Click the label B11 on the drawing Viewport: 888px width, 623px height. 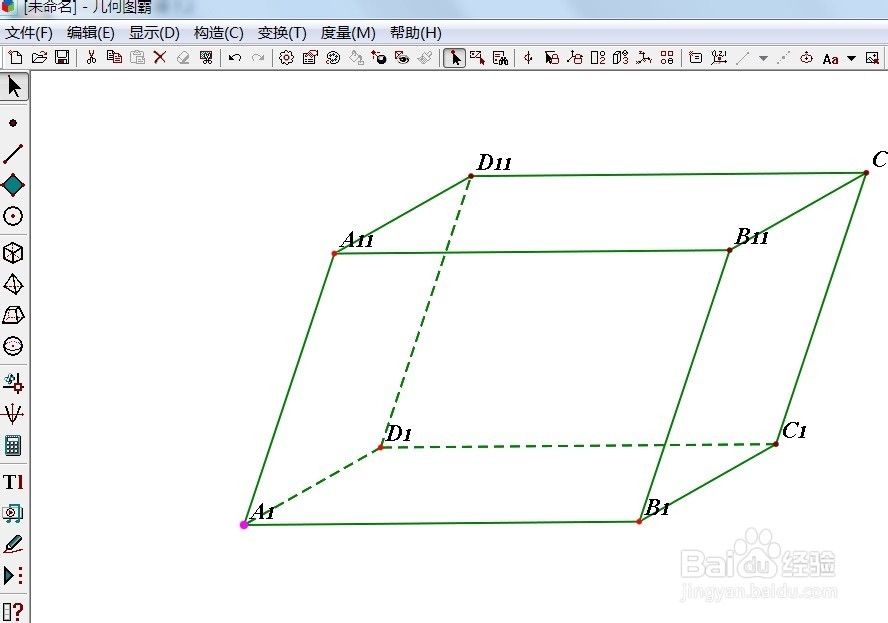point(752,236)
